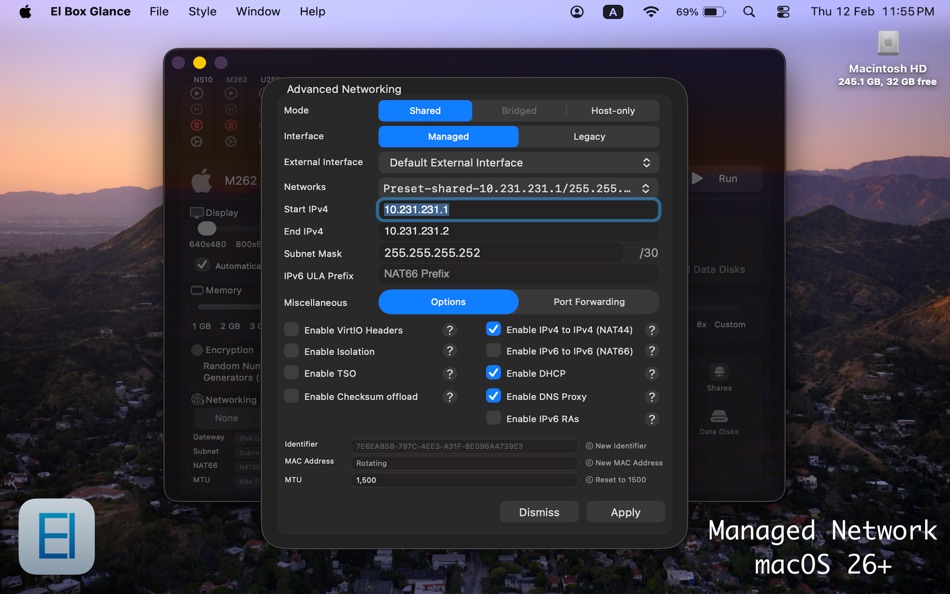Viewport: 950px width, 594px height.
Task: Click the restart icon below NS10's stop button
Action: (x=197, y=141)
